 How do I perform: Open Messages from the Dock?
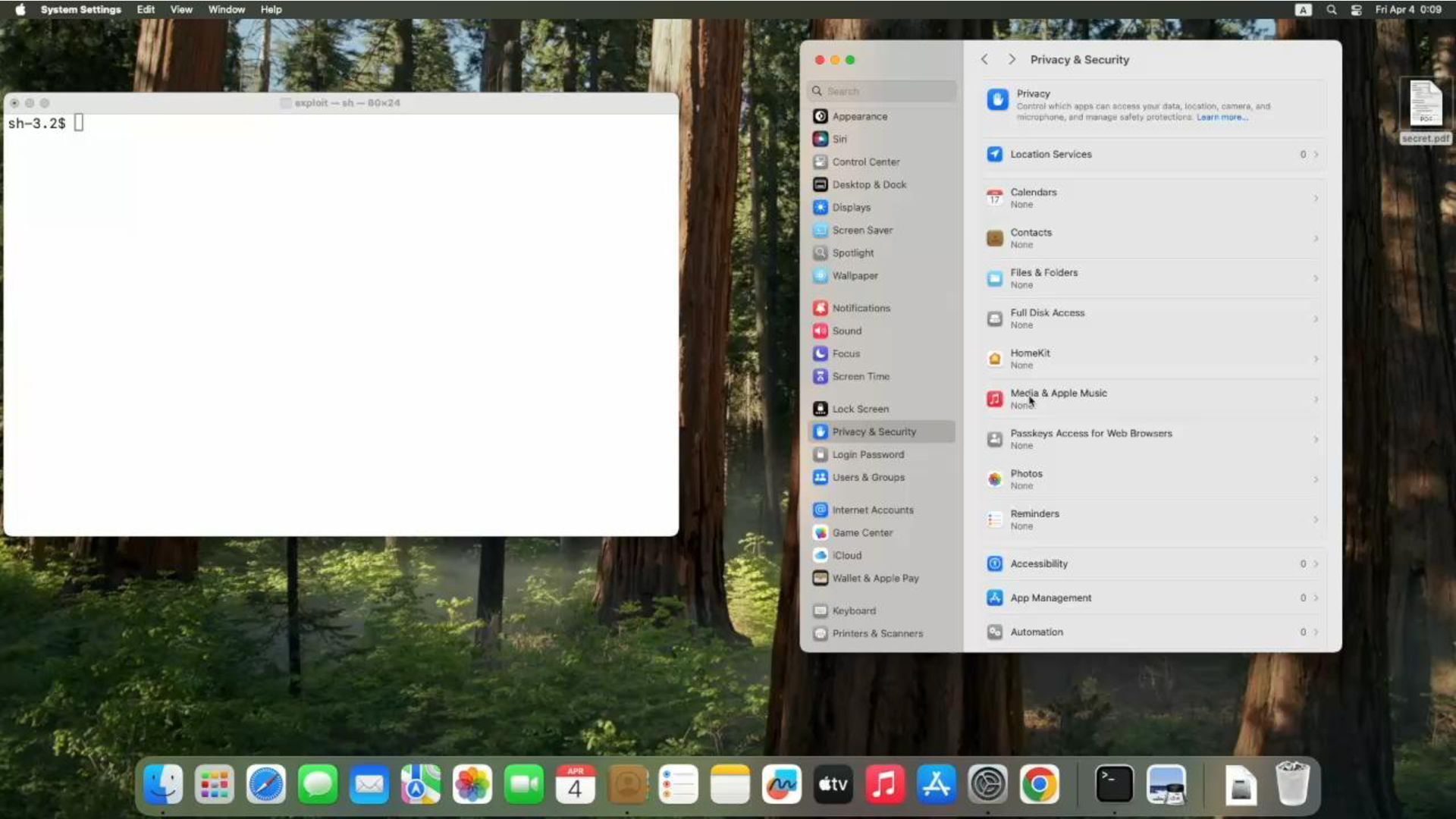[318, 784]
